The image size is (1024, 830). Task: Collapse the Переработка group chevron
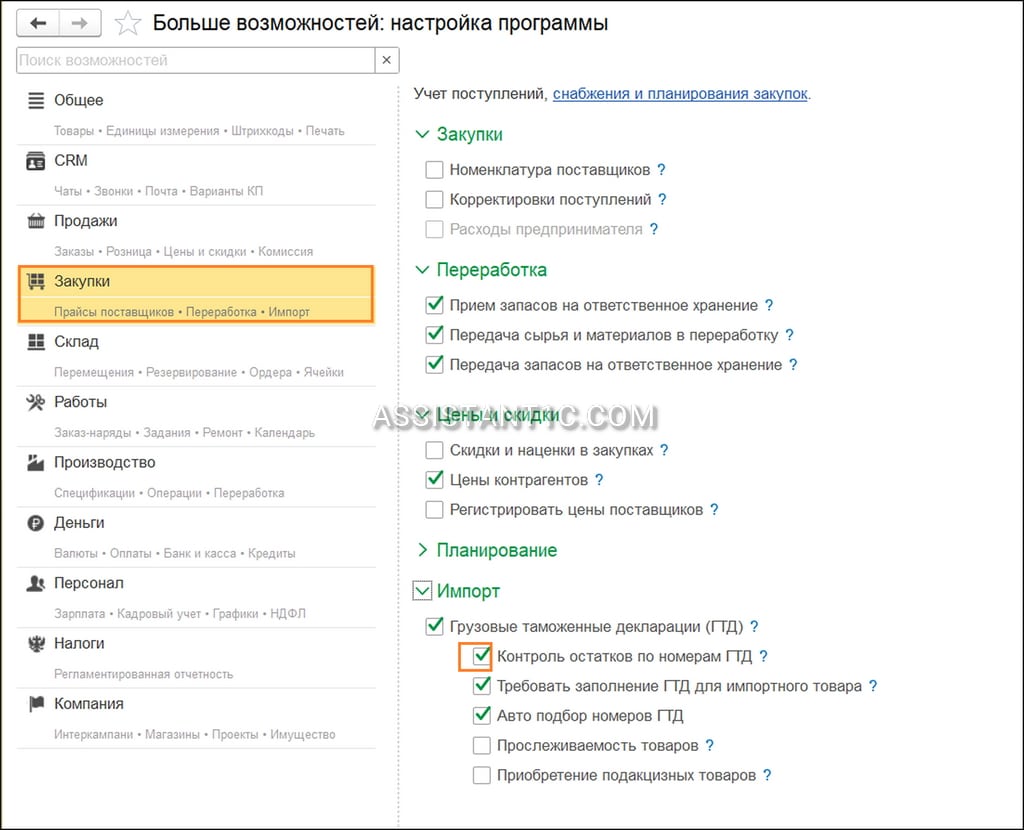(x=423, y=270)
